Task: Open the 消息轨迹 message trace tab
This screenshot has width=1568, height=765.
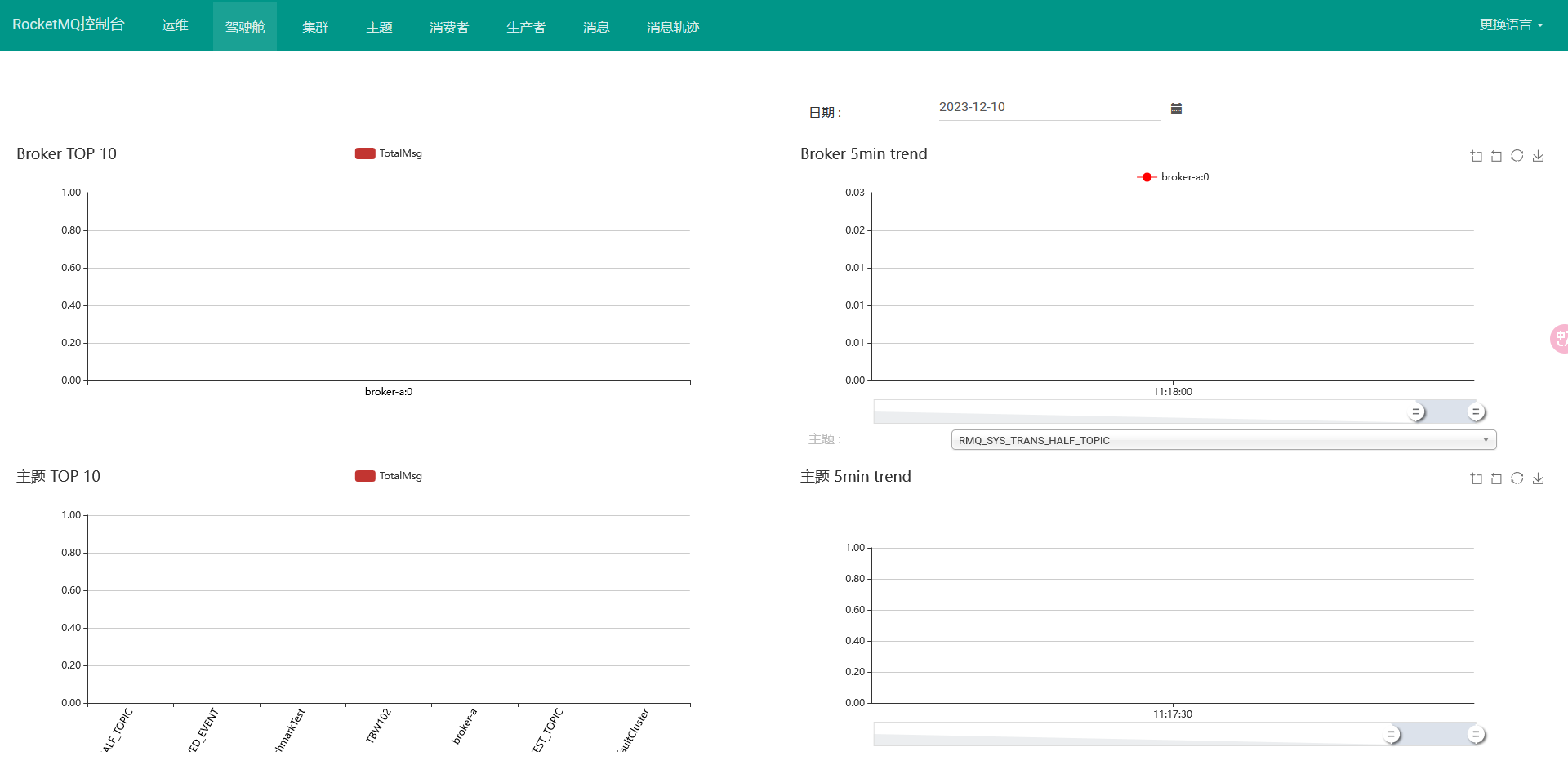Action: pos(673,26)
